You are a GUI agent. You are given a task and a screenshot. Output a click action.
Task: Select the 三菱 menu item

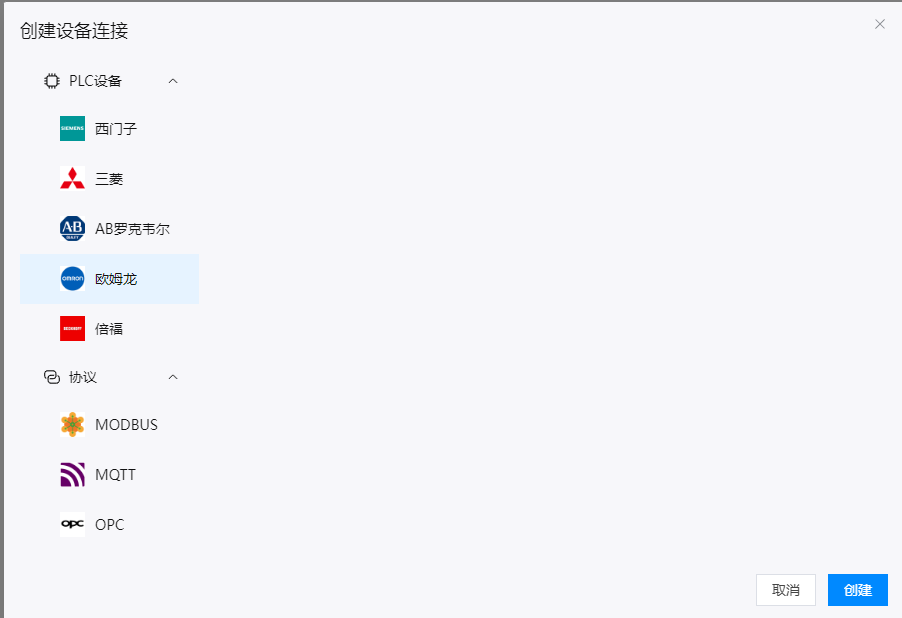pos(109,178)
